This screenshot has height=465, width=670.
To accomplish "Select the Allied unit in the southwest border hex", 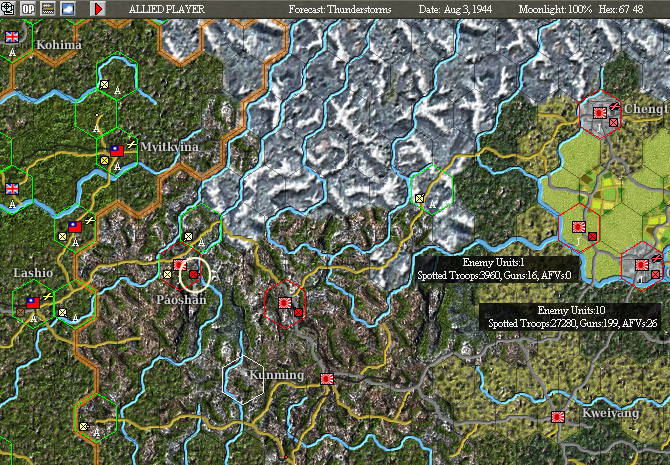I will click(84, 426).
